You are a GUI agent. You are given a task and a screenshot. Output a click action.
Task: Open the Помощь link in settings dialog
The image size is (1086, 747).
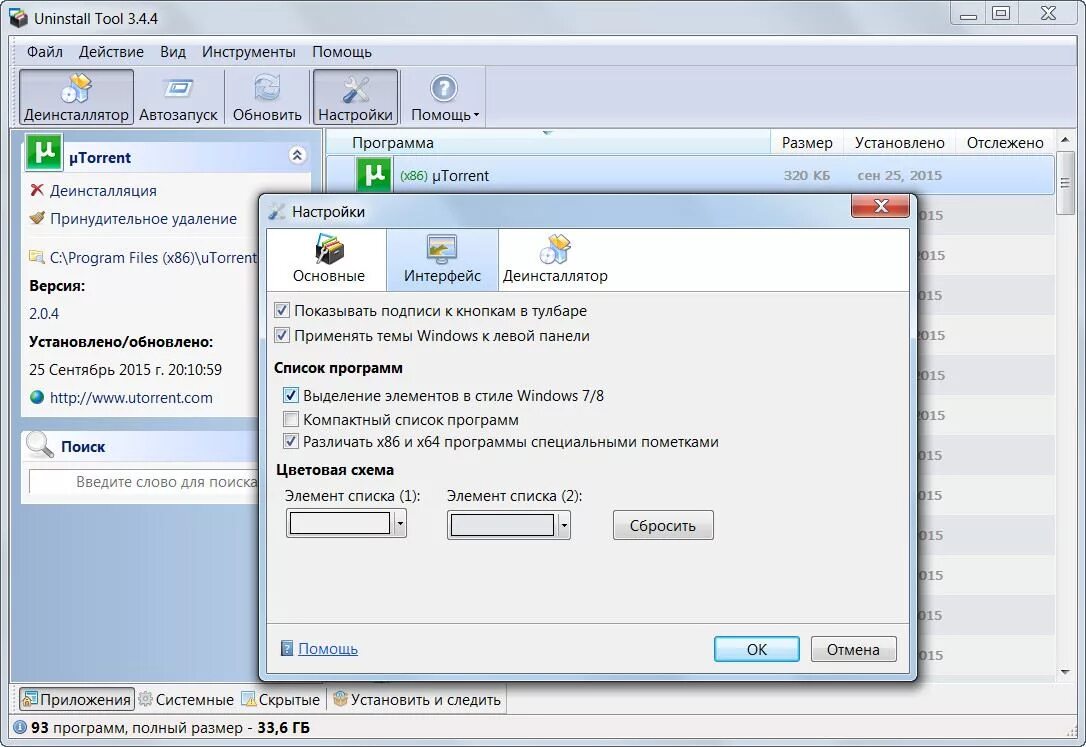click(328, 649)
